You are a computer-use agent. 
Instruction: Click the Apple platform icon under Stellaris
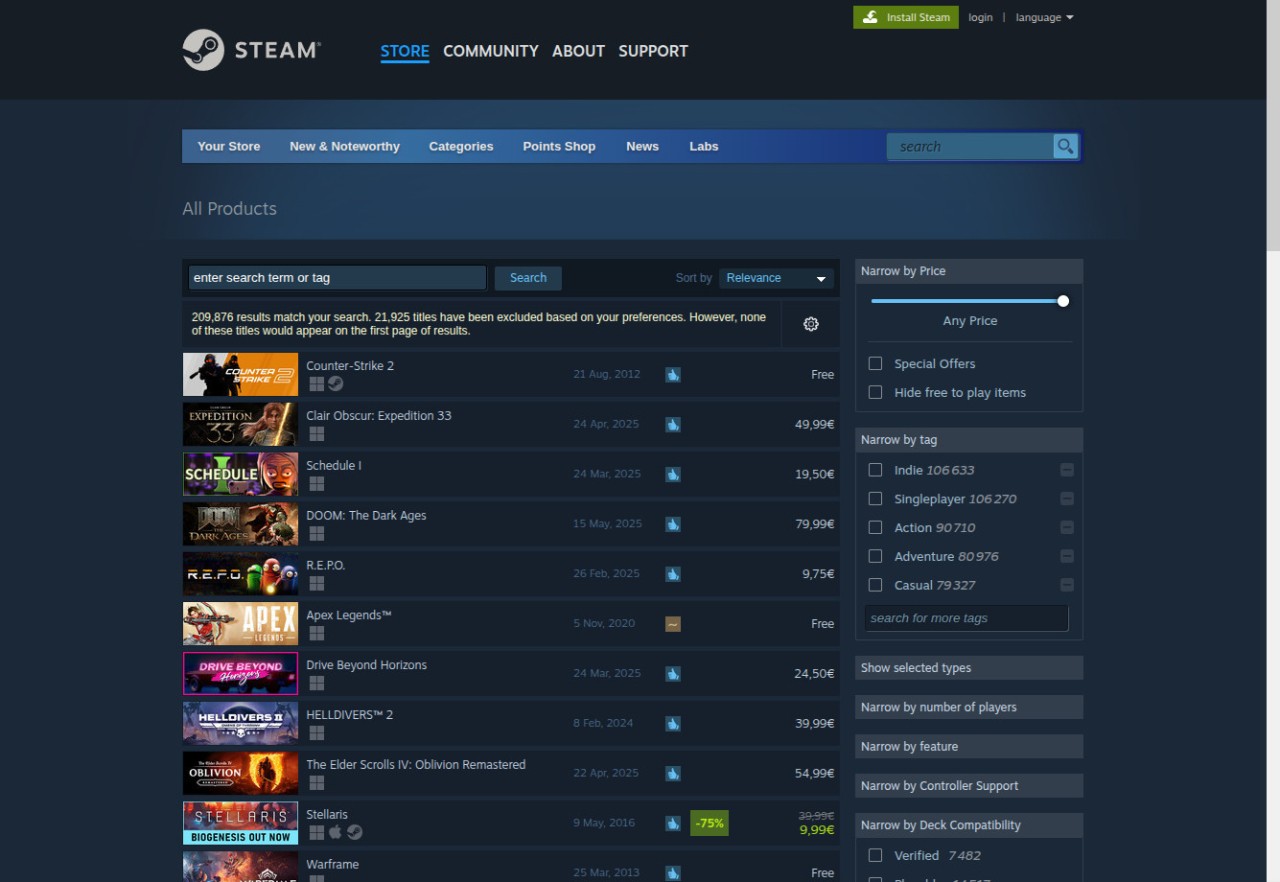pyautogui.click(x=336, y=832)
